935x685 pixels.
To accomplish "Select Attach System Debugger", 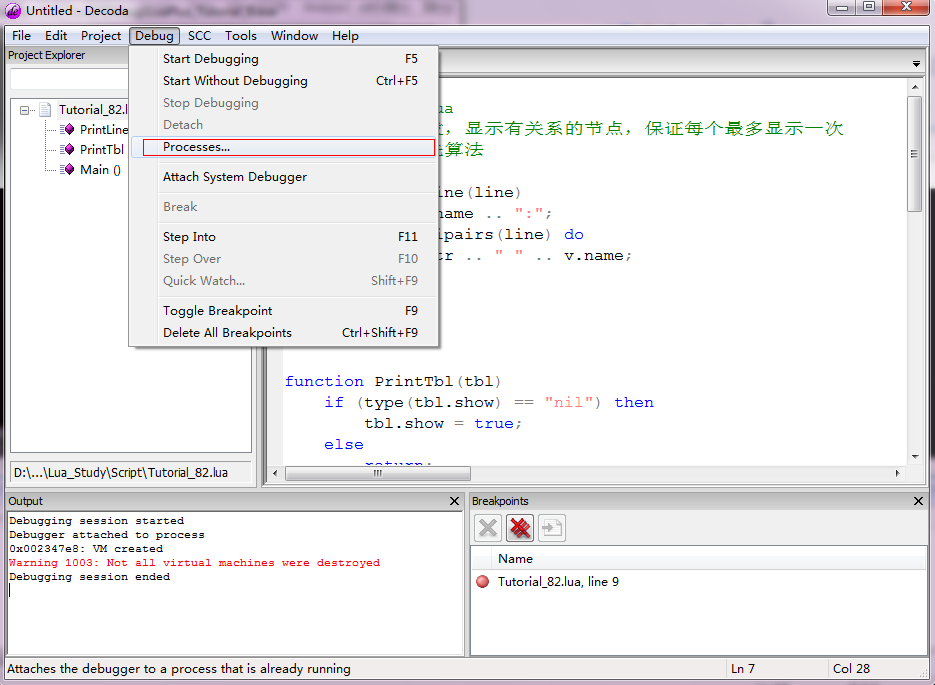I will [x=284, y=176].
